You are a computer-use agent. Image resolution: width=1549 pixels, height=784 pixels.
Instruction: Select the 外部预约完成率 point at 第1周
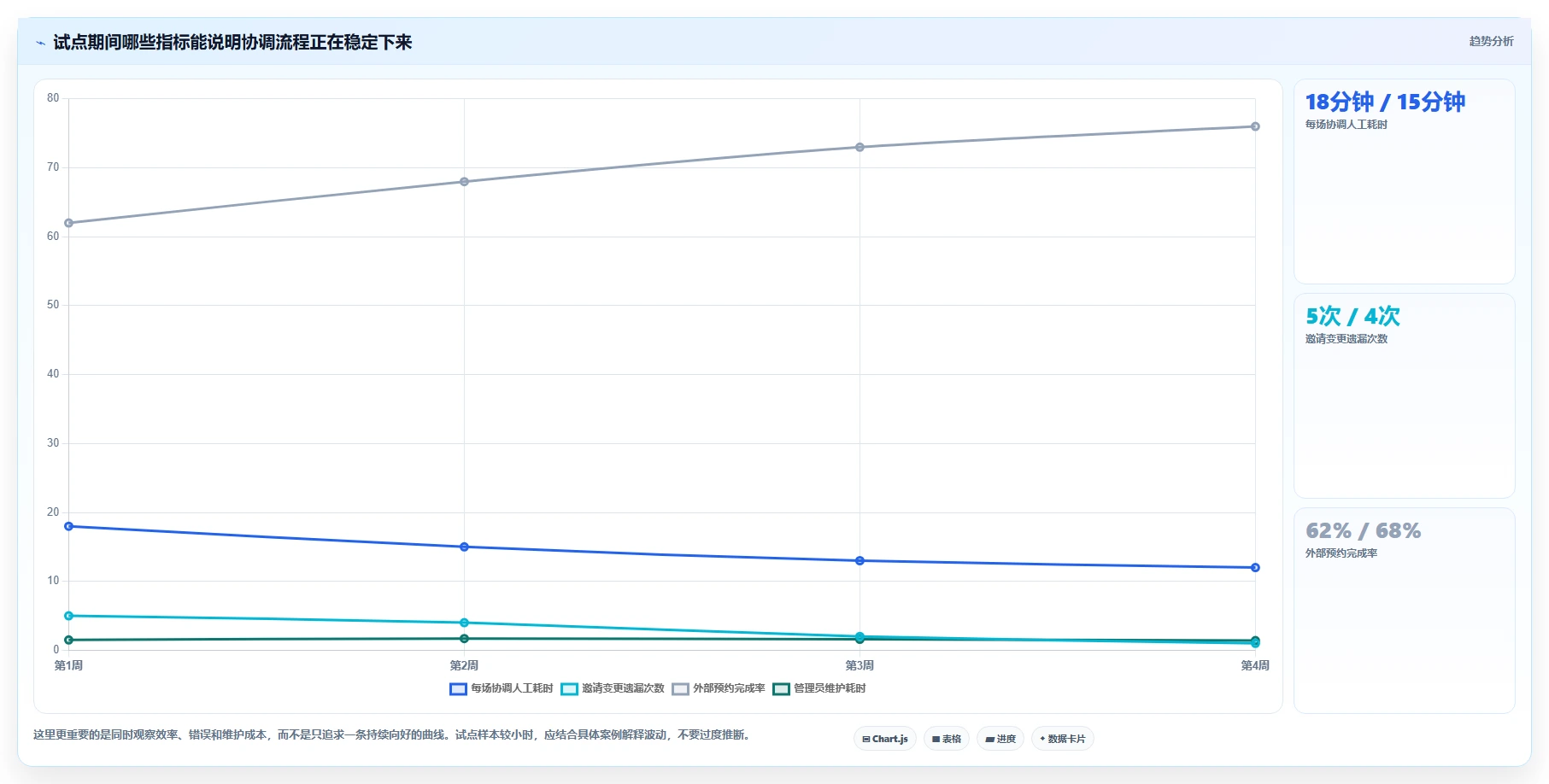point(69,223)
